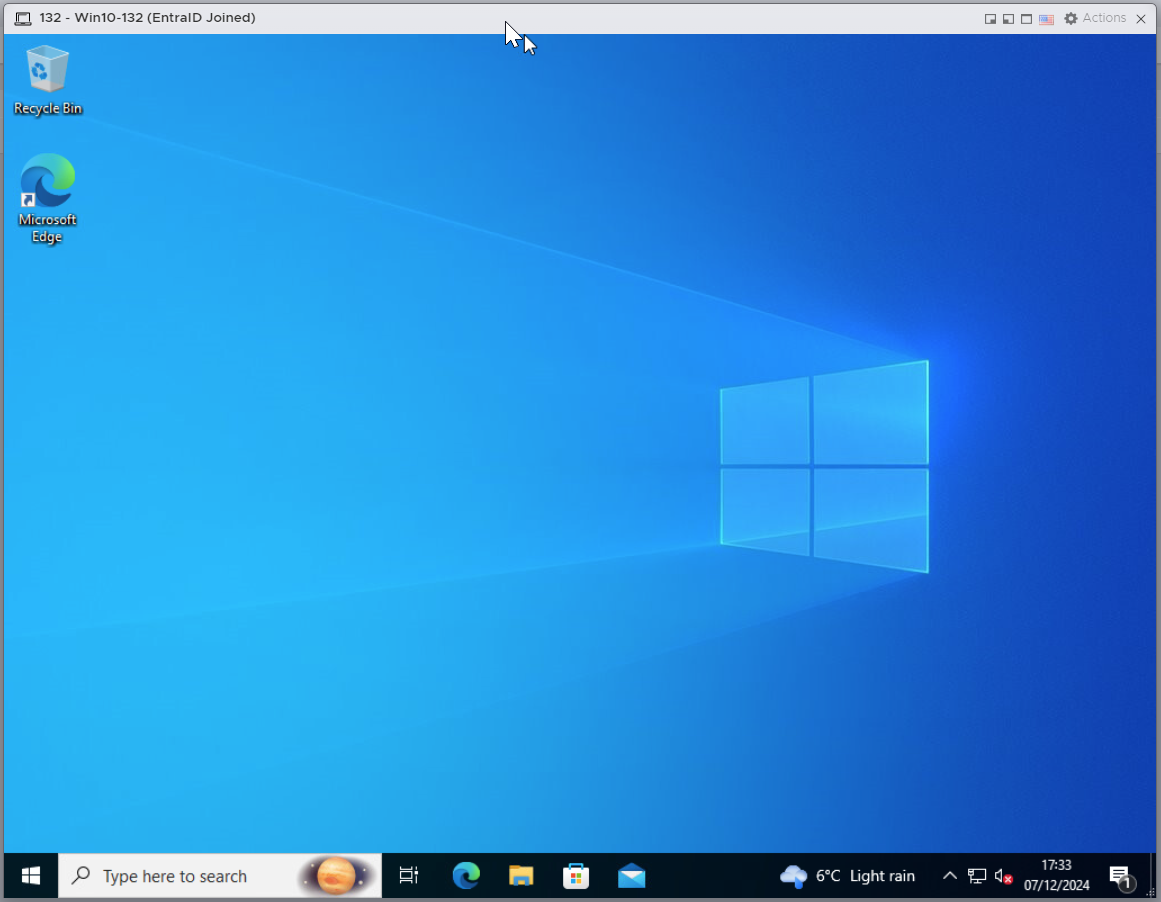Open the notification Action Center
The image size is (1161, 902).
point(1121,877)
